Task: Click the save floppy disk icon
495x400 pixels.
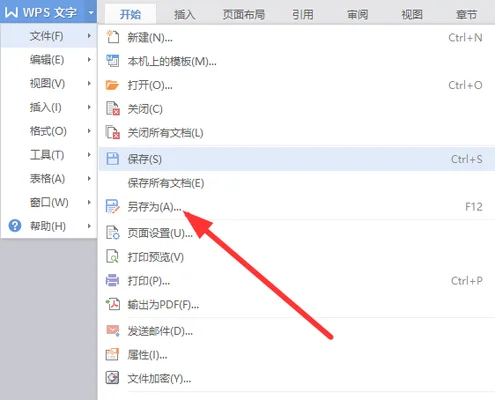Action: [112, 159]
